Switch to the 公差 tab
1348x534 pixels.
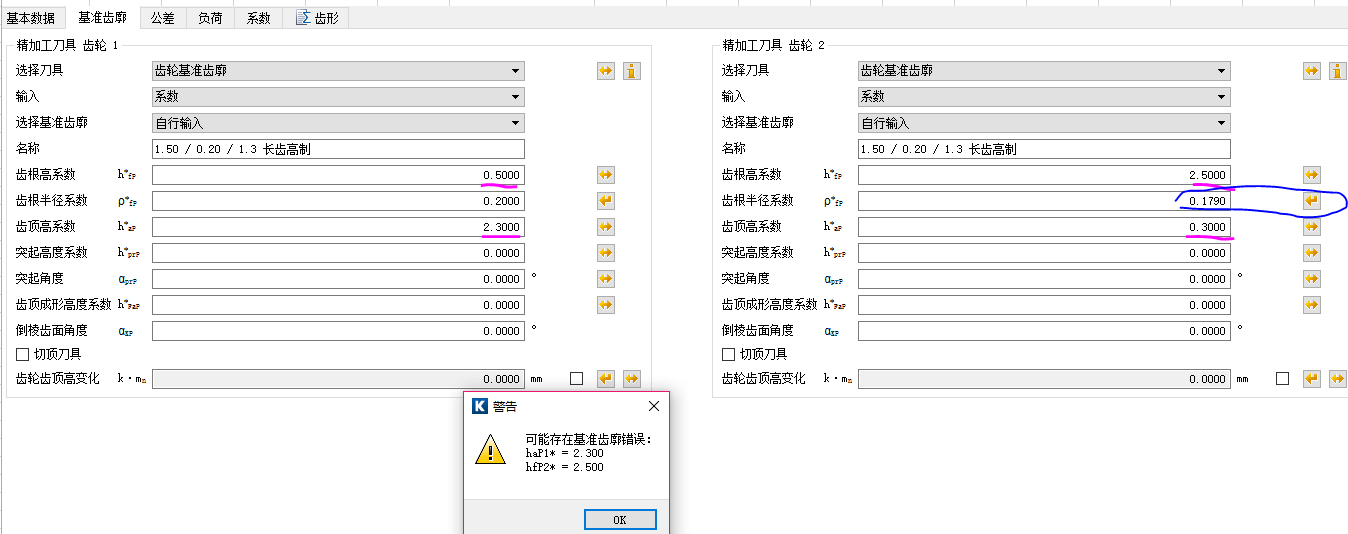point(162,18)
